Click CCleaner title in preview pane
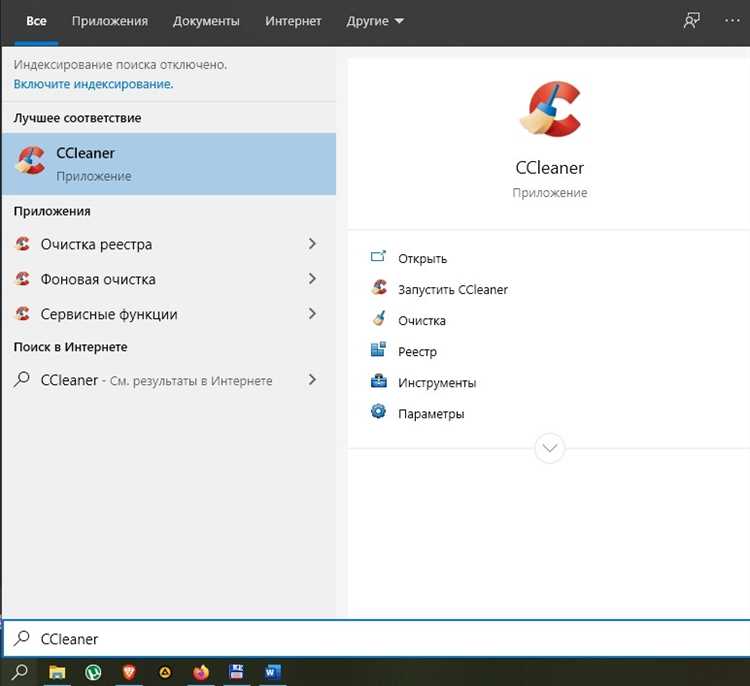The image size is (750, 686). (x=550, y=168)
